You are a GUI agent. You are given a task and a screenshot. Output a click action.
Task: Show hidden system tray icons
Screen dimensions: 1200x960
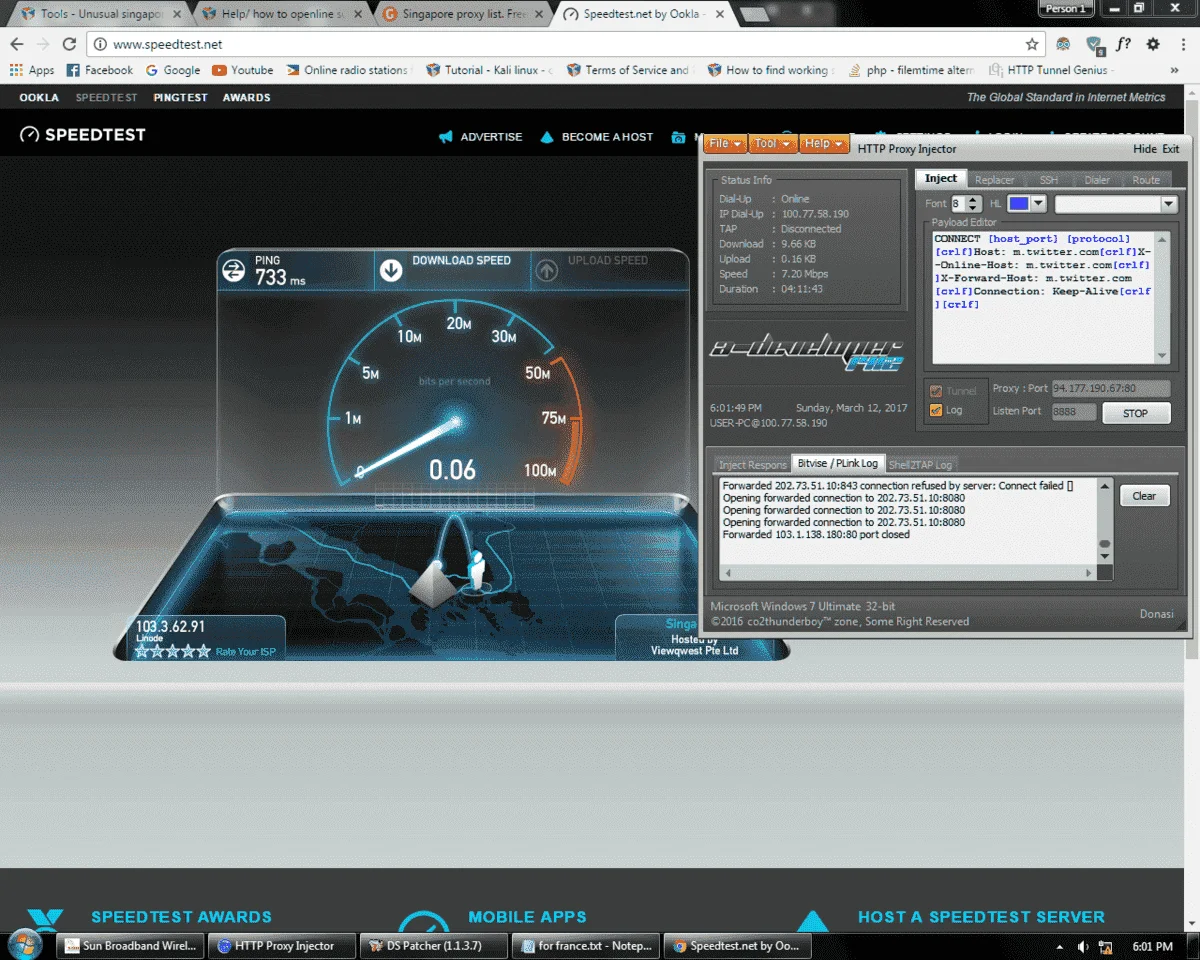pyautogui.click(x=1059, y=946)
